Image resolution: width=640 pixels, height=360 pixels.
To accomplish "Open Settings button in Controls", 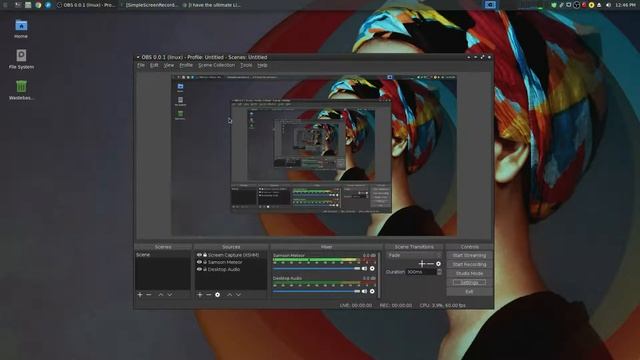I will tap(469, 282).
